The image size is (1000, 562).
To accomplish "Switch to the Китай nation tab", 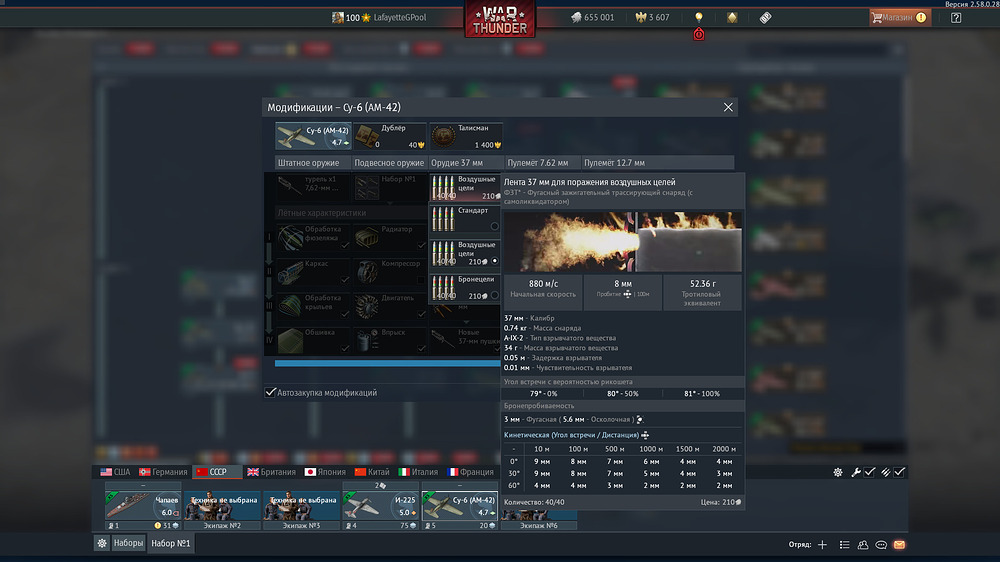I will 372,472.
